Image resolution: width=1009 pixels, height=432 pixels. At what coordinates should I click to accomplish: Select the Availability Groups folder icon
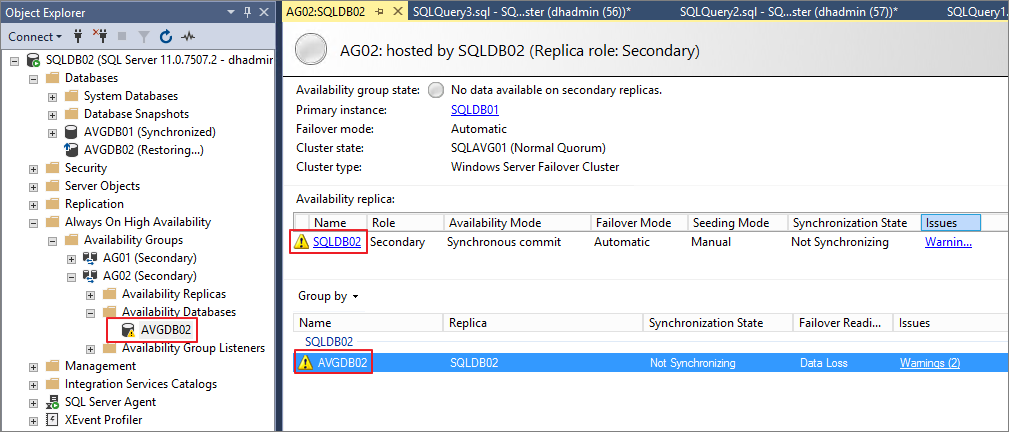point(71,240)
